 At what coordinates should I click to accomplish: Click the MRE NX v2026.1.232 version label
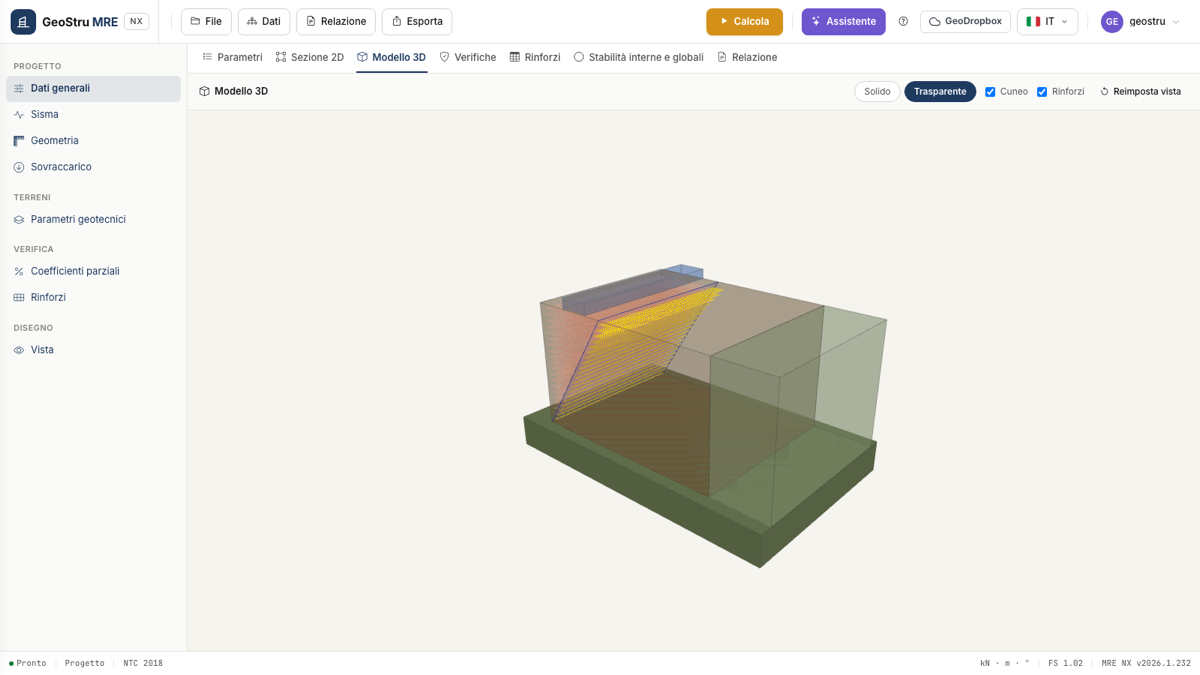click(x=1146, y=663)
